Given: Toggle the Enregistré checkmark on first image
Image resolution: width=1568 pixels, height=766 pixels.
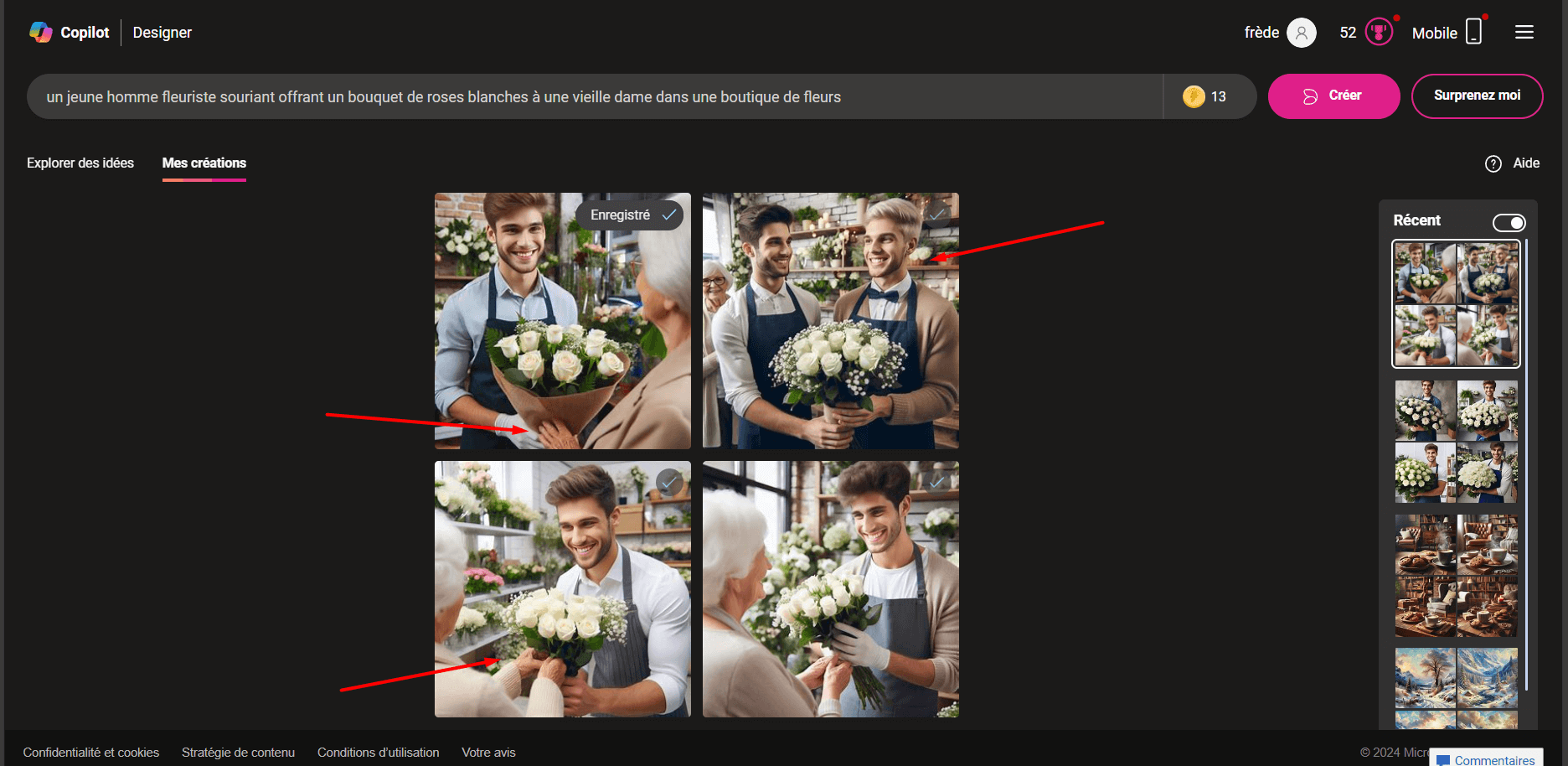Looking at the screenshot, I should pyautogui.click(x=668, y=215).
